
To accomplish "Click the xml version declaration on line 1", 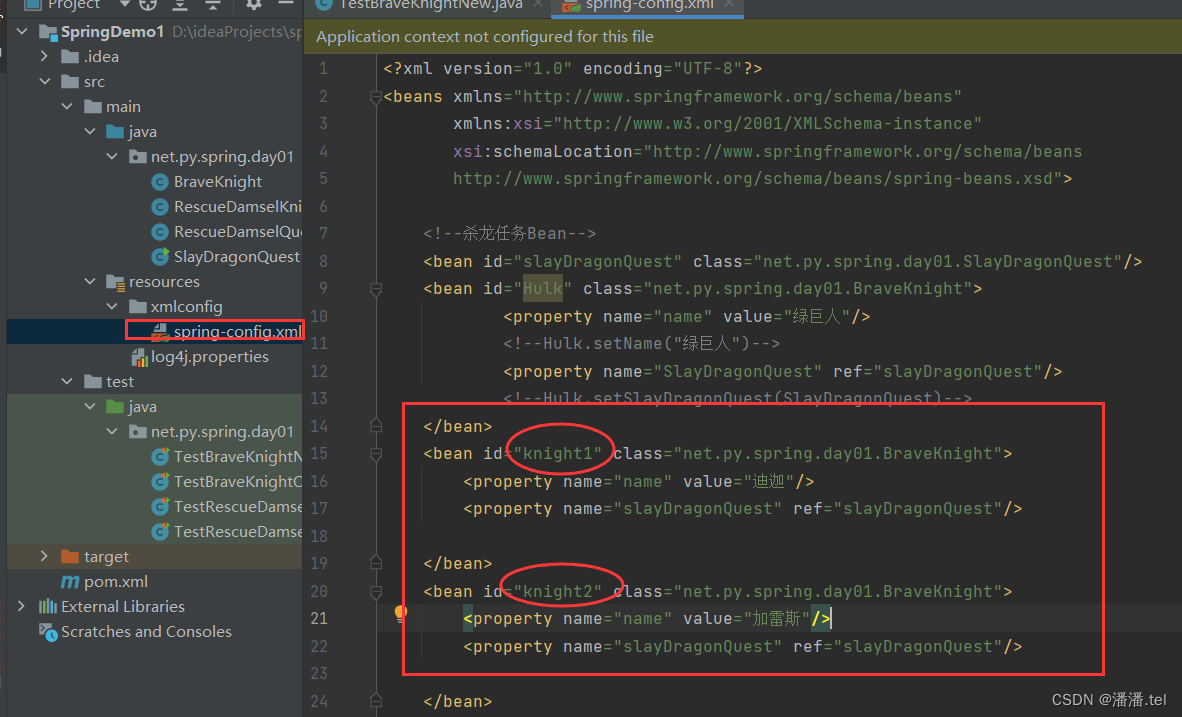I will coord(572,69).
